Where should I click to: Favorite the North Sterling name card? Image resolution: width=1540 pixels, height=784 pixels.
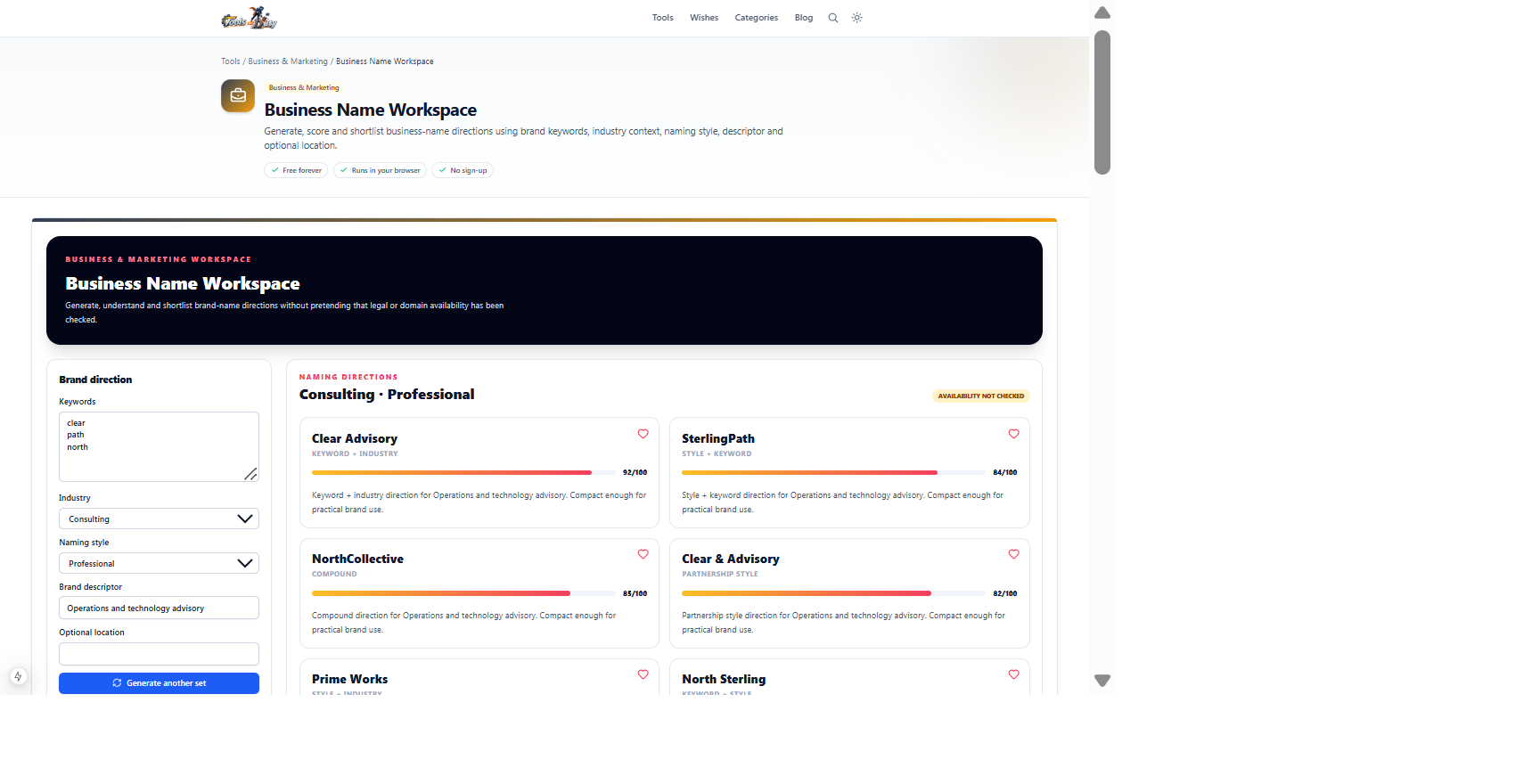click(1013, 674)
